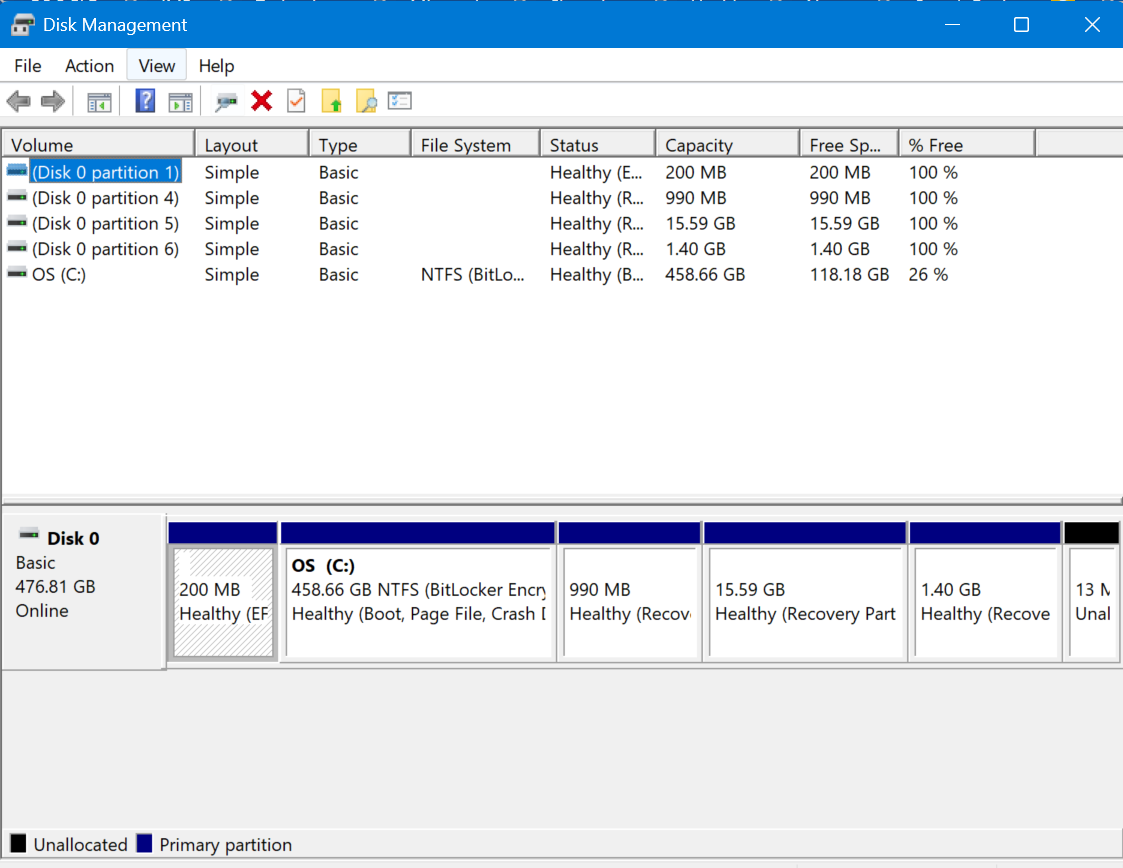
Task: Click the Forward navigation arrow
Action: coord(52,100)
